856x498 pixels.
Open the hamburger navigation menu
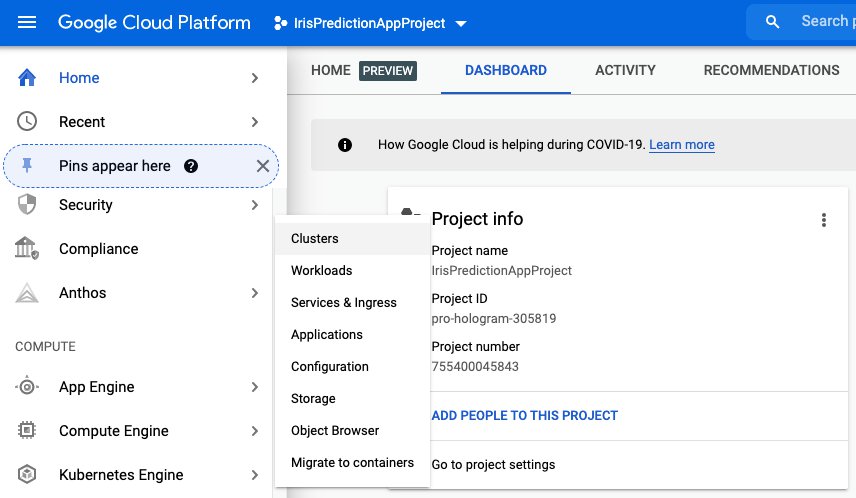(27, 22)
